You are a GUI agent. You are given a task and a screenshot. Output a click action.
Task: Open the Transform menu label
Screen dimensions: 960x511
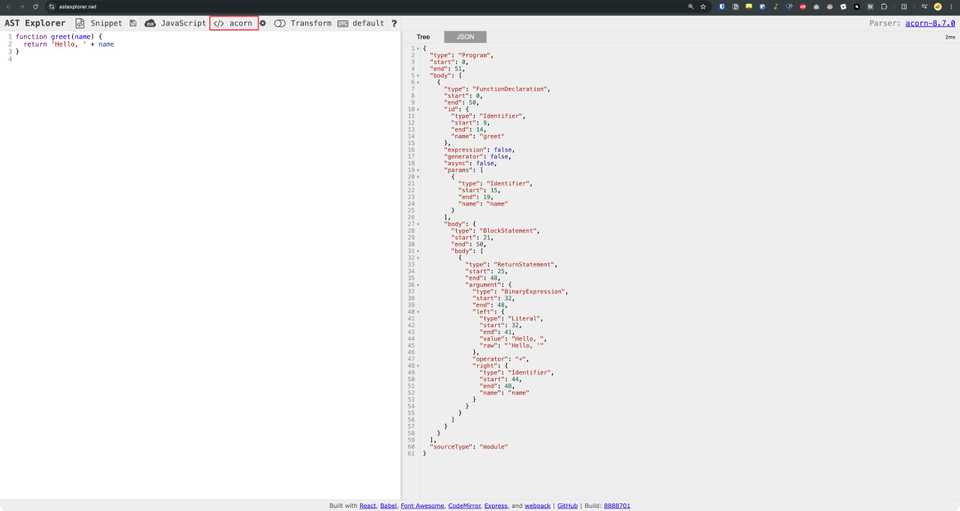[310, 23]
